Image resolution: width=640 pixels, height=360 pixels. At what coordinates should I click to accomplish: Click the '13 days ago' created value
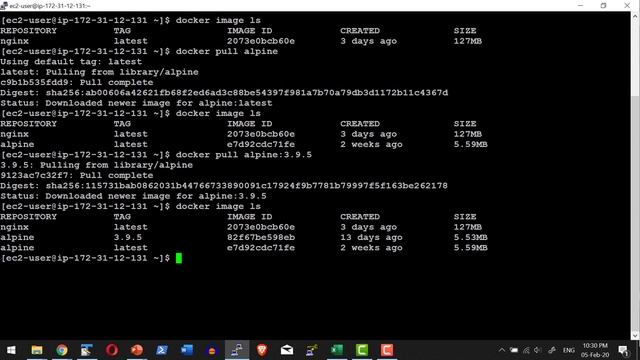pyautogui.click(x=371, y=237)
